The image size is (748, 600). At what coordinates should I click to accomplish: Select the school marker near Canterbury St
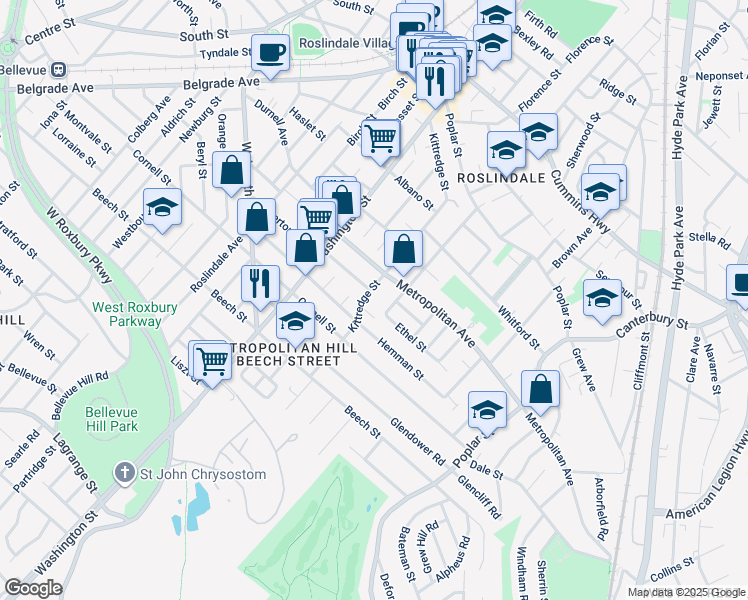[602, 301]
